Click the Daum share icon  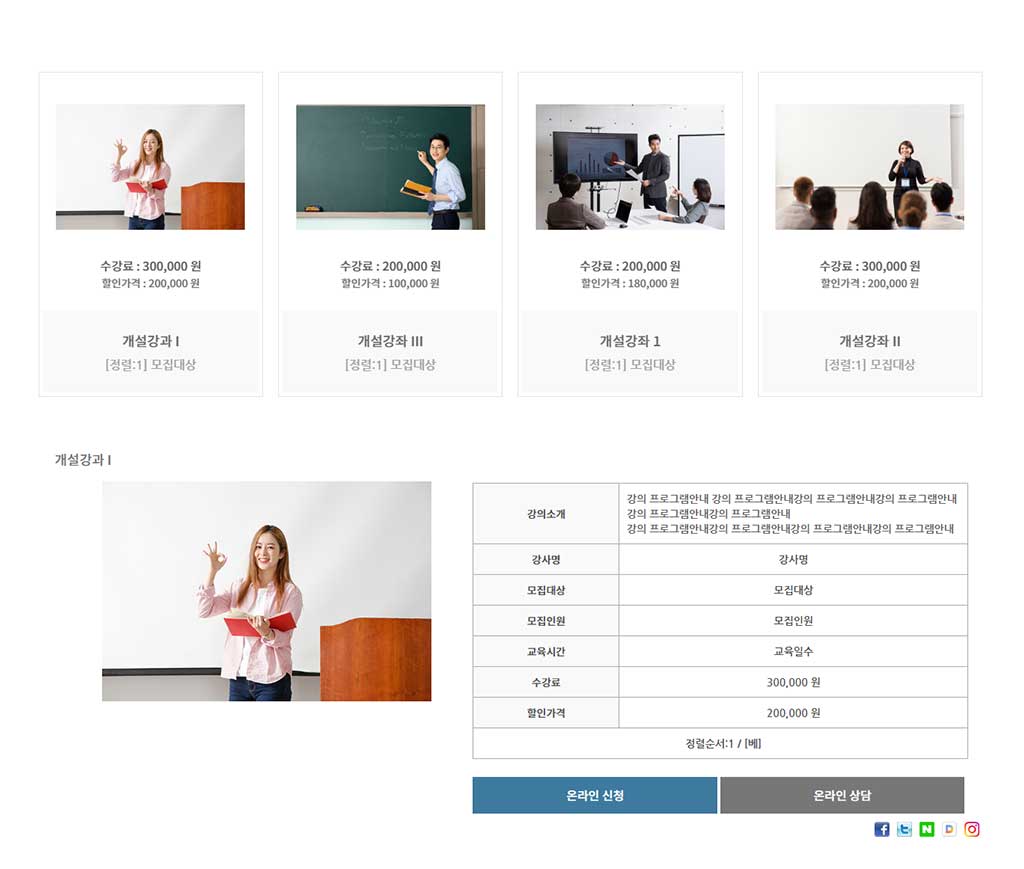tap(949, 829)
